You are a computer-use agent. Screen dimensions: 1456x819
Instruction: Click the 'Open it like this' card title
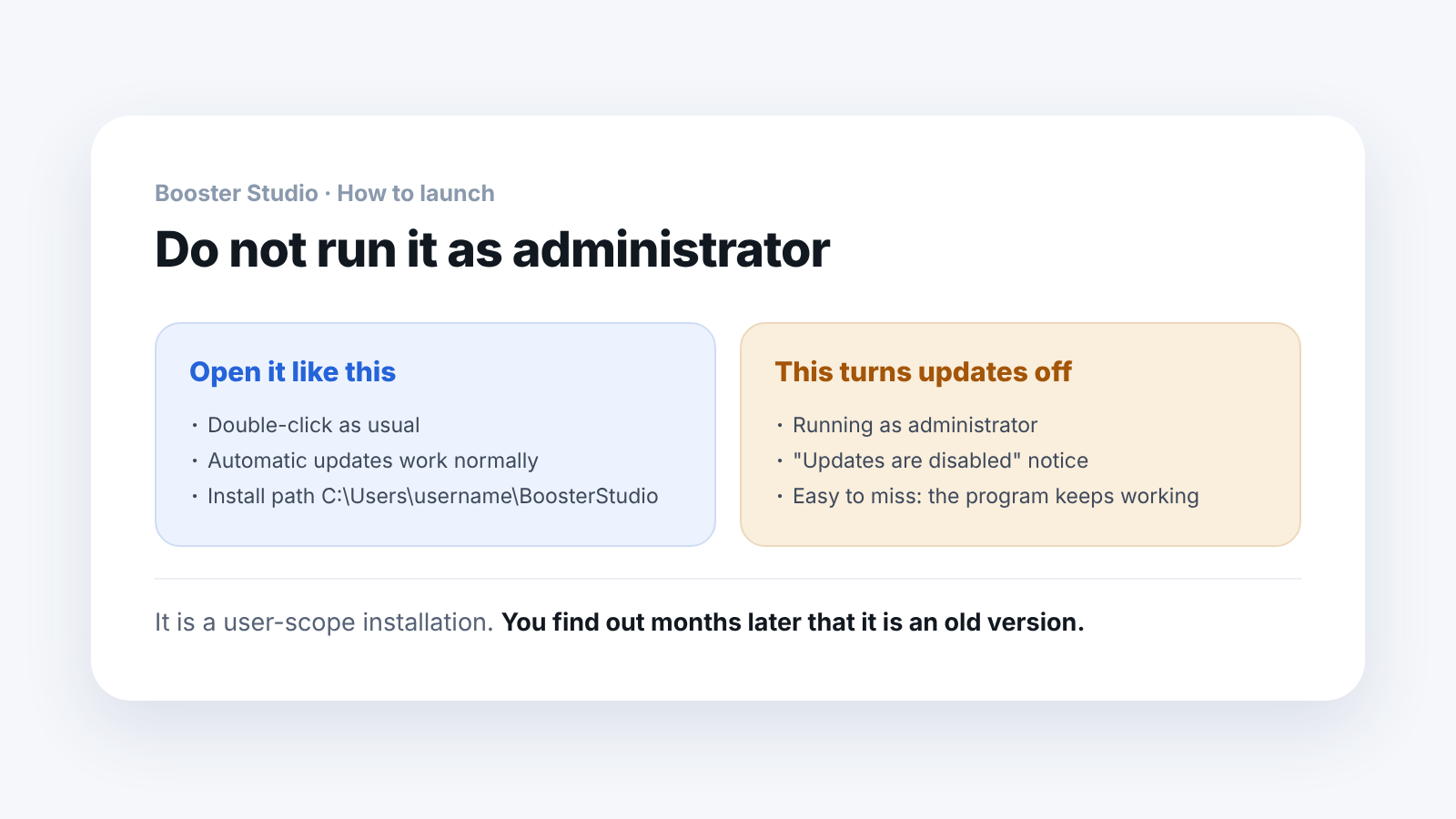tap(292, 372)
